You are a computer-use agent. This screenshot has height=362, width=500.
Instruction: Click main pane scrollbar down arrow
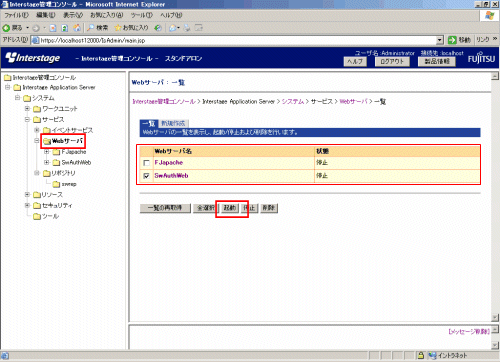coord(495,317)
